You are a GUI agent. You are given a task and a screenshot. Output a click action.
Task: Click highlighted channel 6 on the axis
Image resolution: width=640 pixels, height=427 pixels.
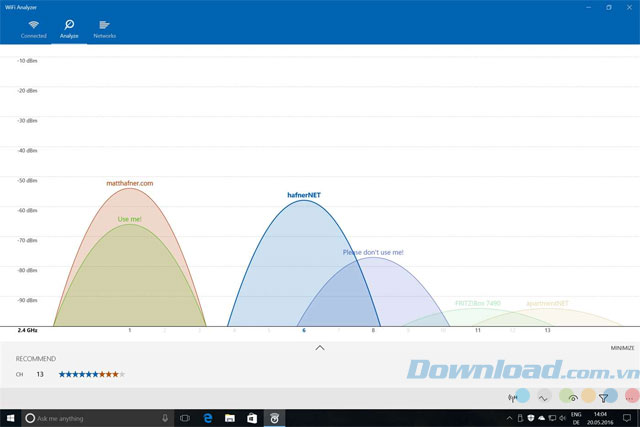[304, 330]
